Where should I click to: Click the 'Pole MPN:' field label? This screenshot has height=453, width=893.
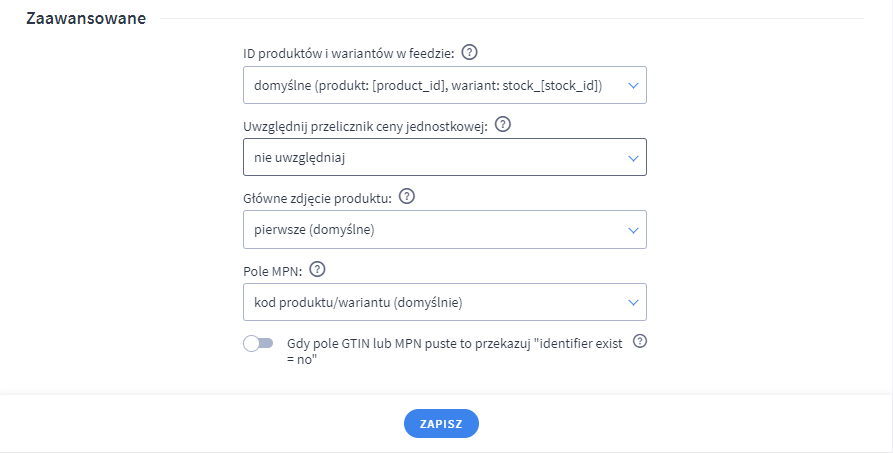(x=272, y=271)
